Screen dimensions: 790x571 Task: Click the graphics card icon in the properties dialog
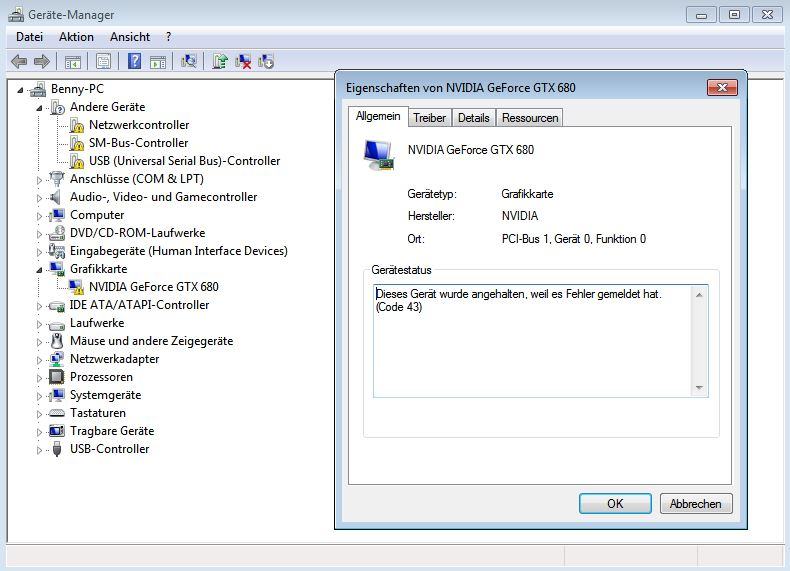[x=378, y=155]
